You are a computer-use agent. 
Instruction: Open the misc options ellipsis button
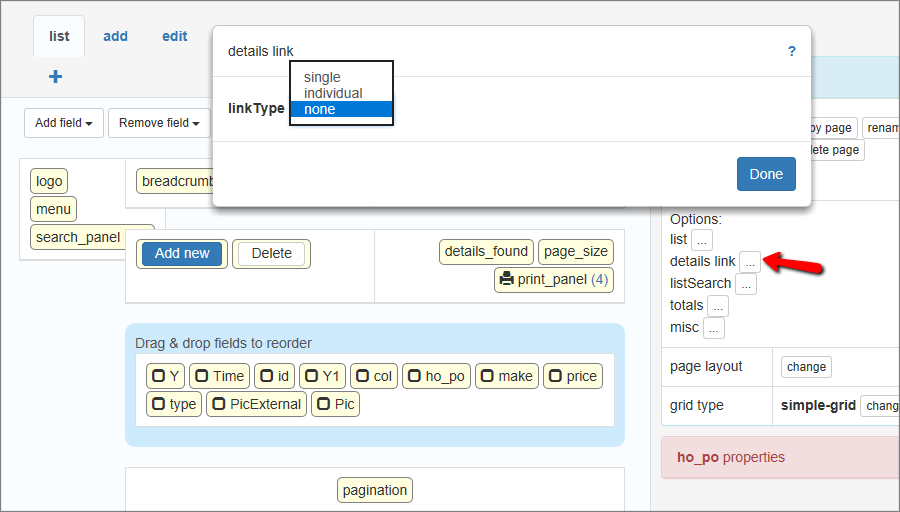pyautogui.click(x=713, y=328)
